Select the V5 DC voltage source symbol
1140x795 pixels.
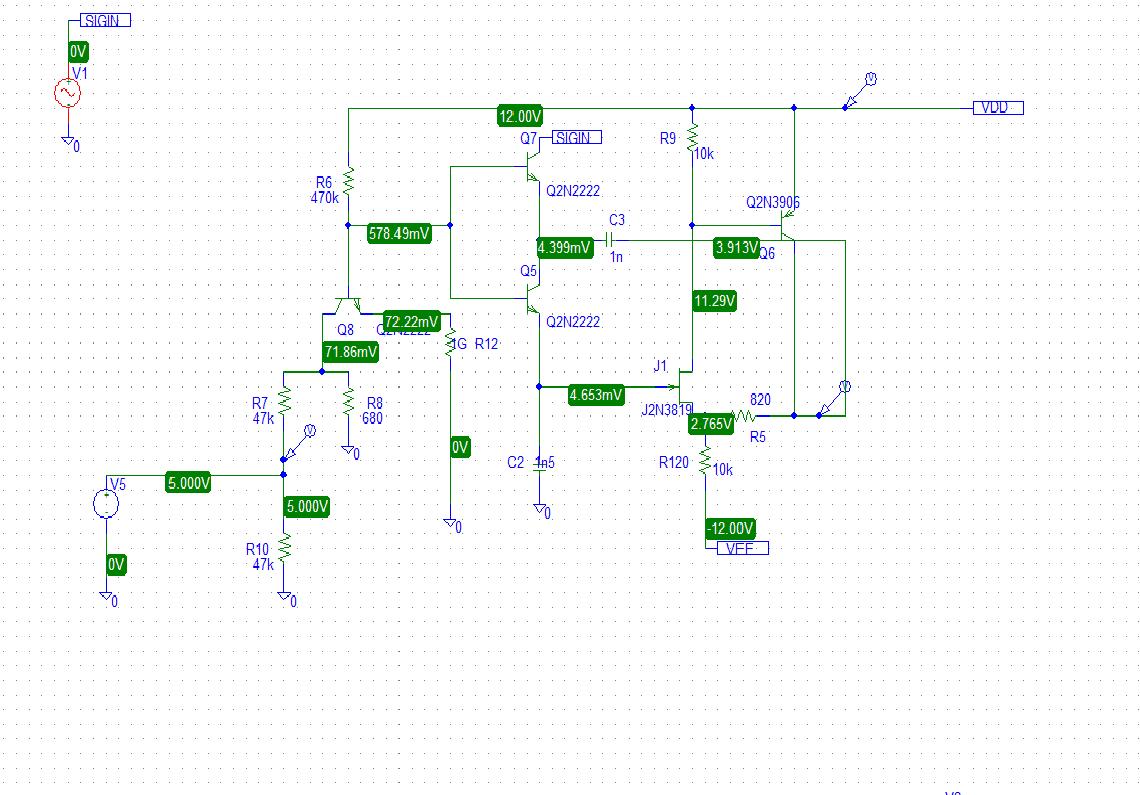pos(106,503)
